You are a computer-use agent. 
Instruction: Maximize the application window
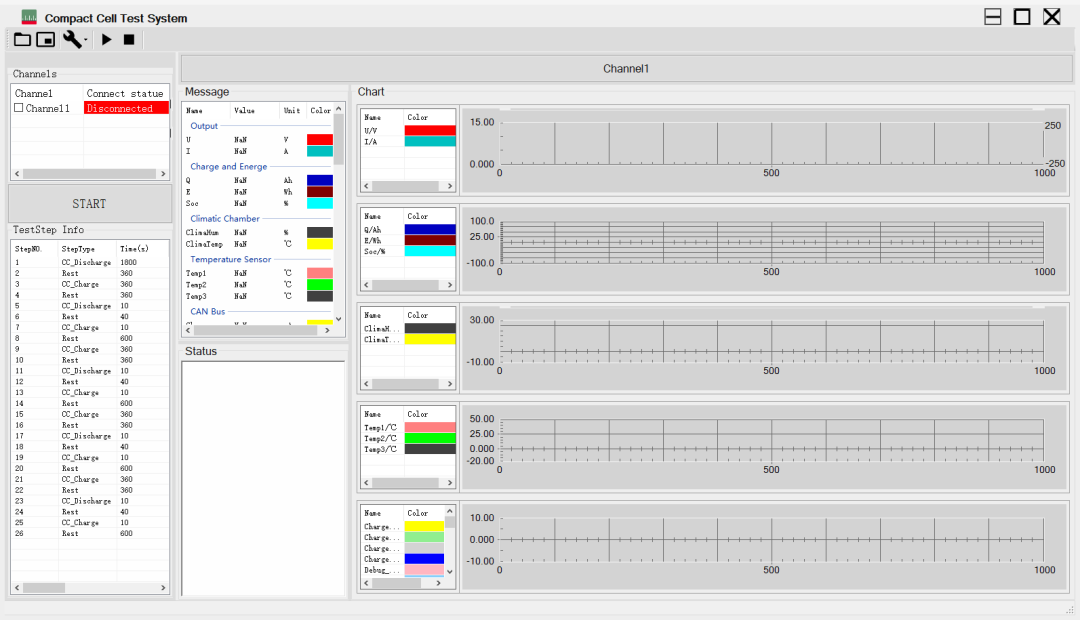1022,17
